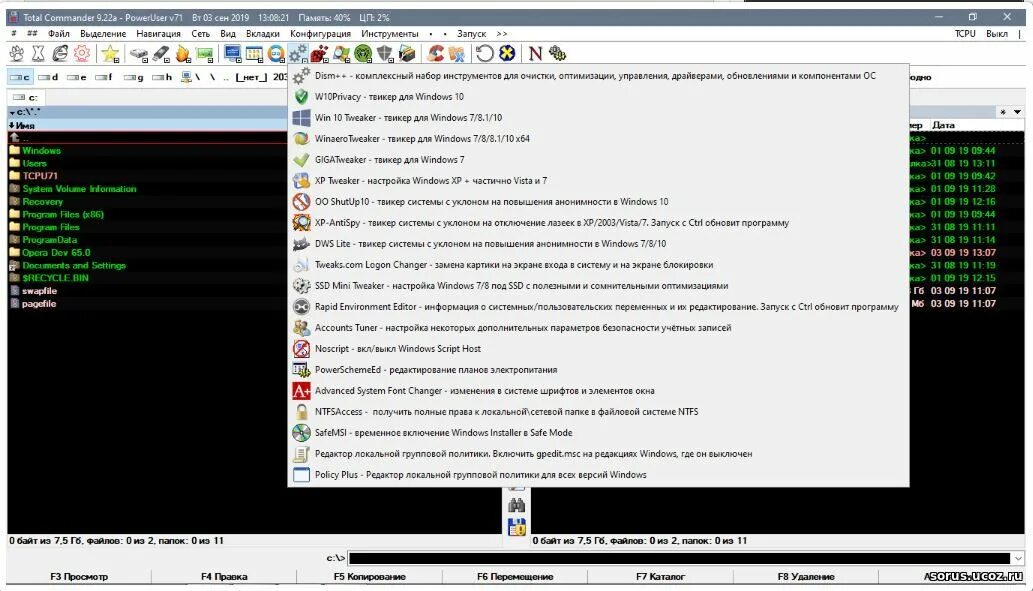The image size is (1033, 591).
Task: Open the Запуск menu
Action: [x=471, y=34]
